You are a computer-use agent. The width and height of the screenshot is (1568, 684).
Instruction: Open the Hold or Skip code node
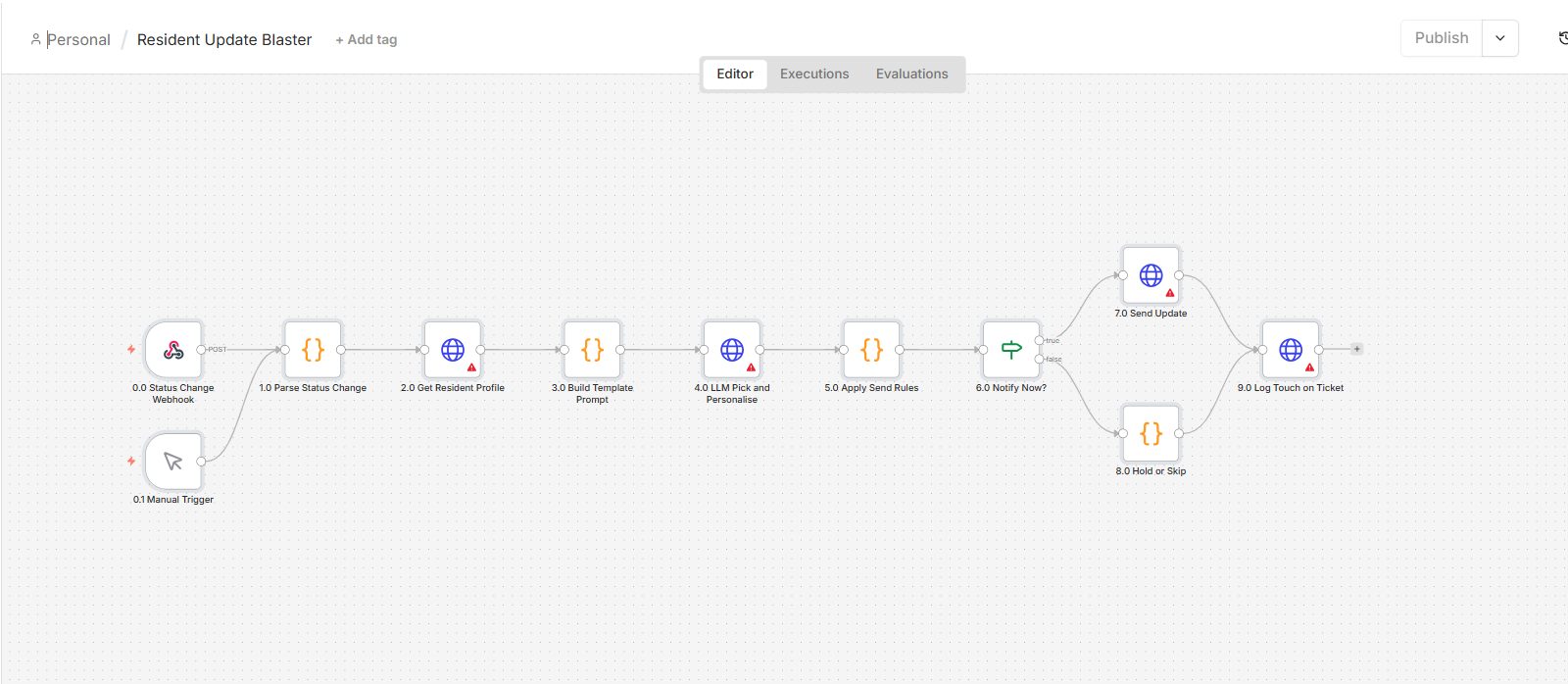[1151, 433]
